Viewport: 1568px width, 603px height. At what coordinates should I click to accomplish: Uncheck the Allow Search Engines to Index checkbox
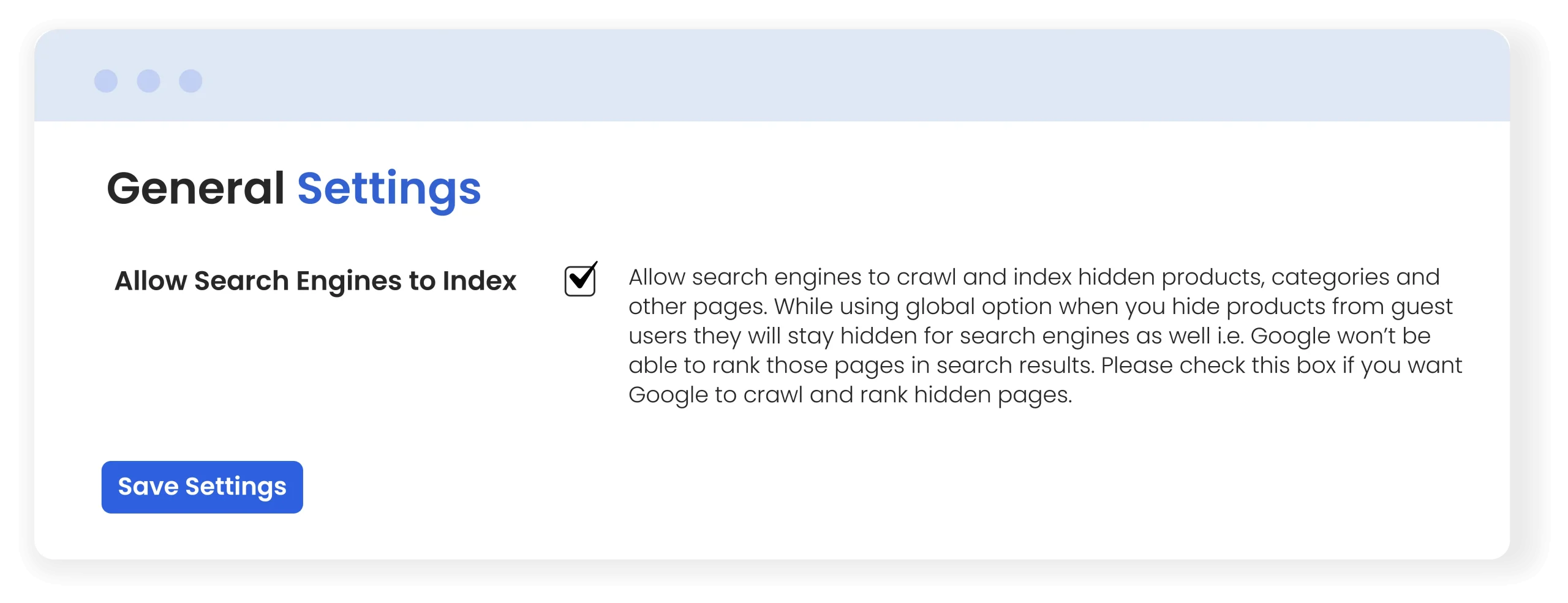pos(579,281)
